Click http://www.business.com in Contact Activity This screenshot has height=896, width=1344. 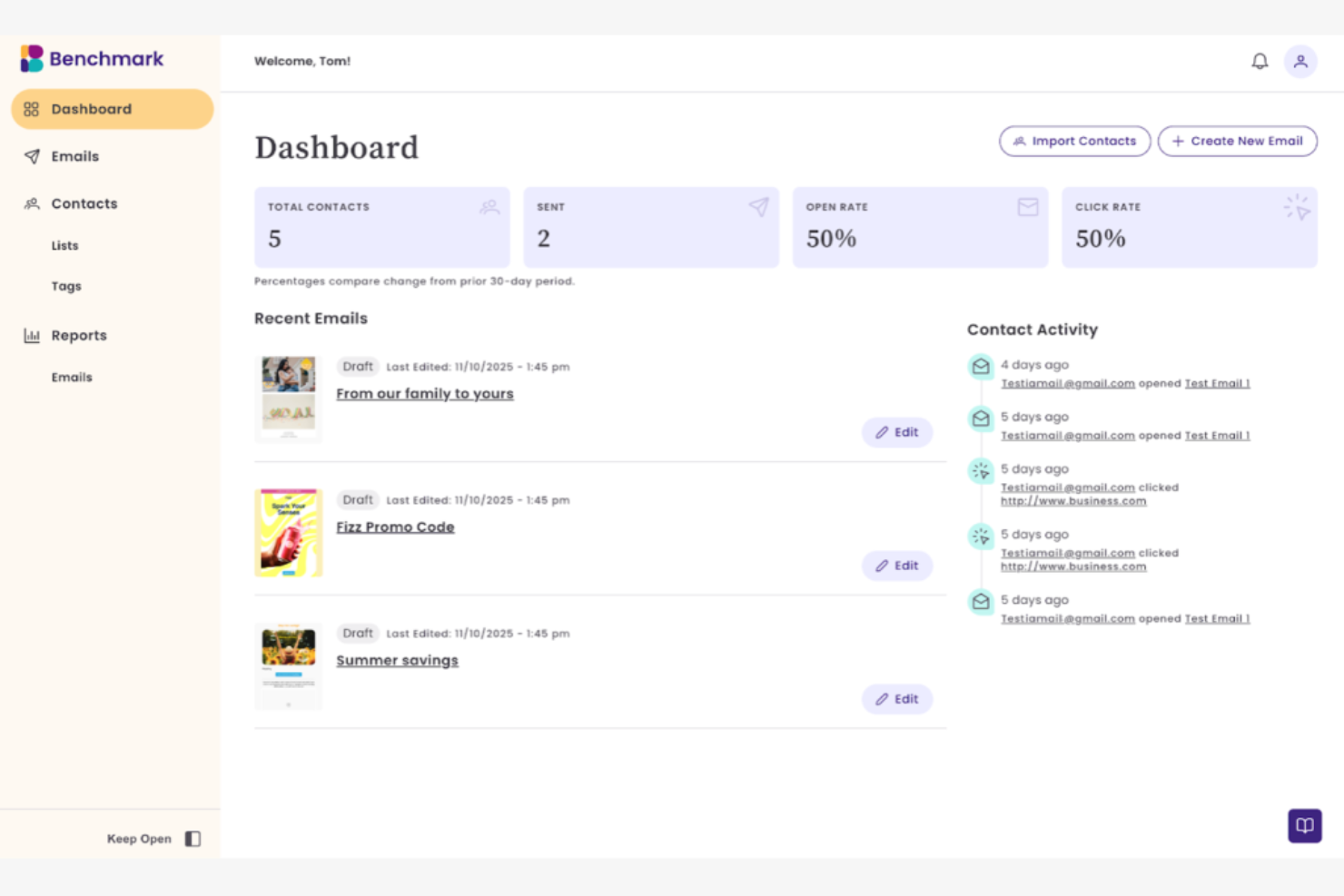(1073, 500)
